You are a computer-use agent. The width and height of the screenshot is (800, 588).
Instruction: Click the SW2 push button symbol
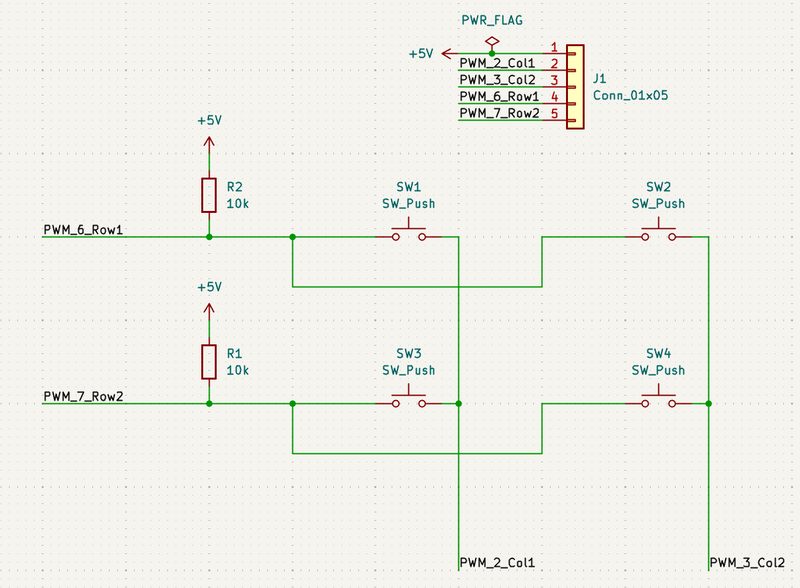pos(659,231)
